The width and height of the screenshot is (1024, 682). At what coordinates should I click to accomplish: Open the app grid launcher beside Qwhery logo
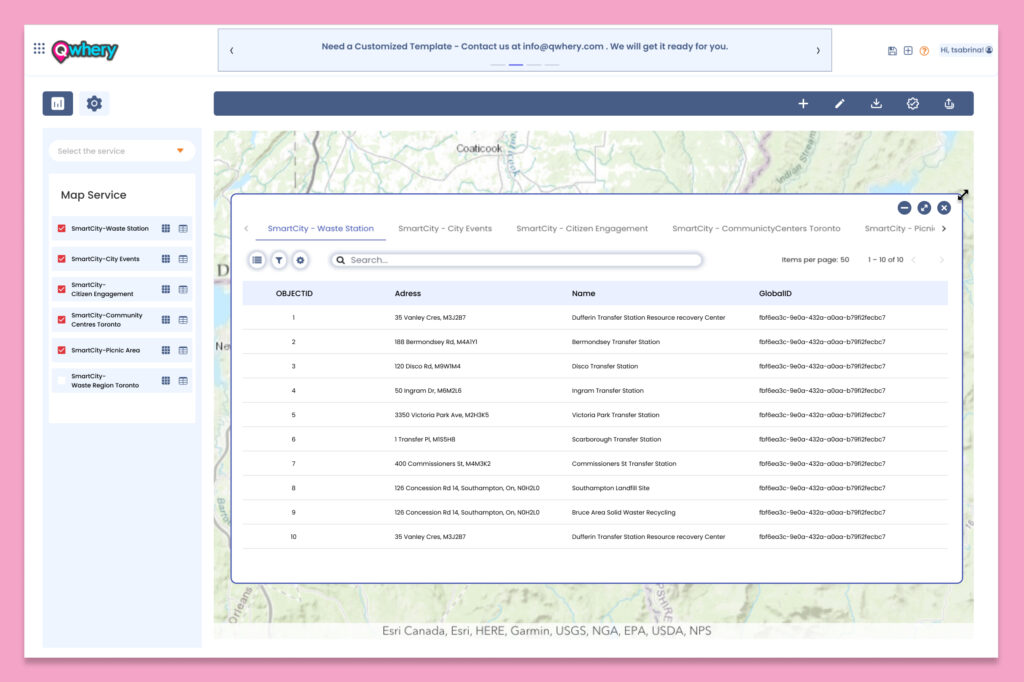39,49
